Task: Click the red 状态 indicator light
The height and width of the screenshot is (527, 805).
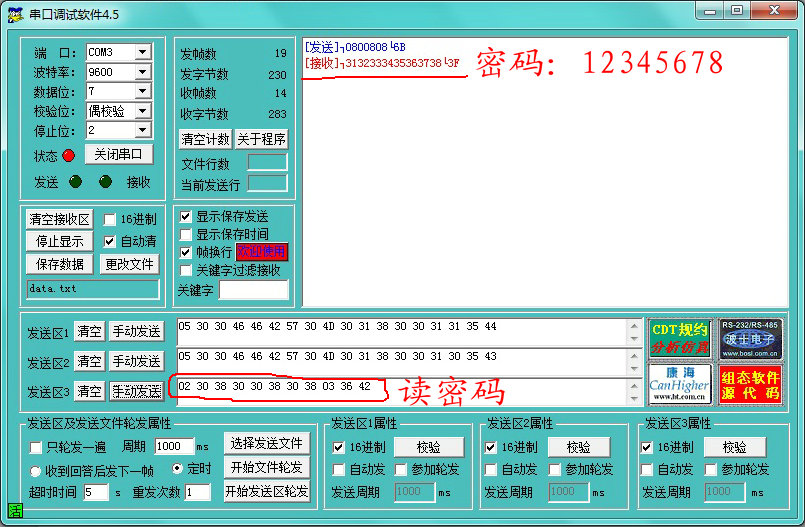Action: pos(68,156)
